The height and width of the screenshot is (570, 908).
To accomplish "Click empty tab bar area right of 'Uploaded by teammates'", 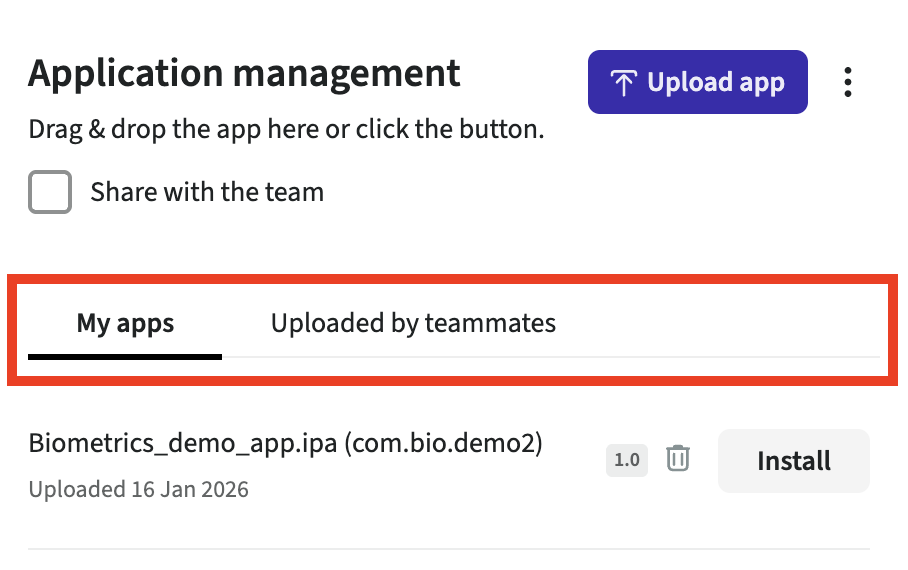I will (720, 324).
